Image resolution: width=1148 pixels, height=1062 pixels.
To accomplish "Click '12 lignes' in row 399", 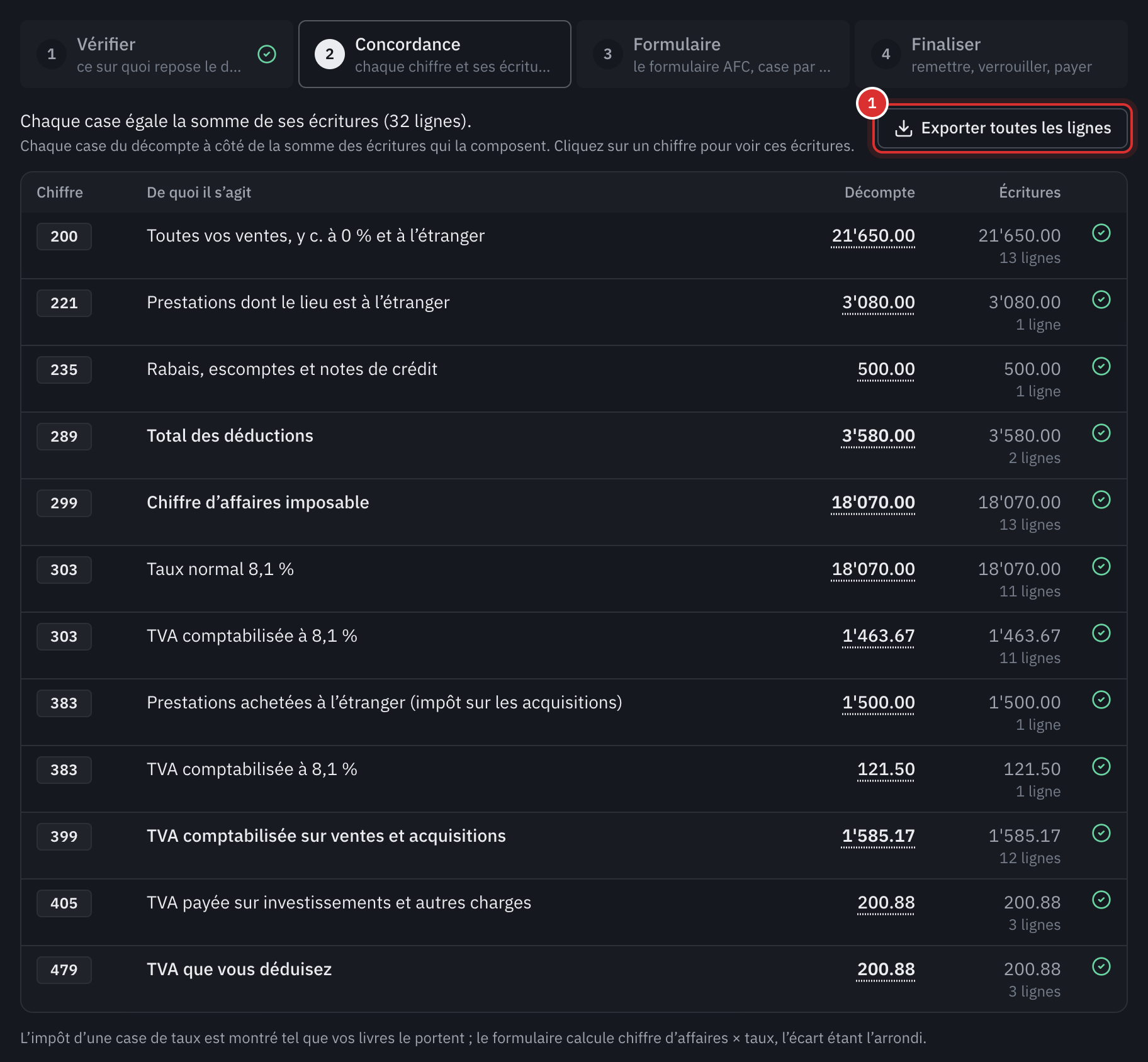I will tap(1030, 858).
